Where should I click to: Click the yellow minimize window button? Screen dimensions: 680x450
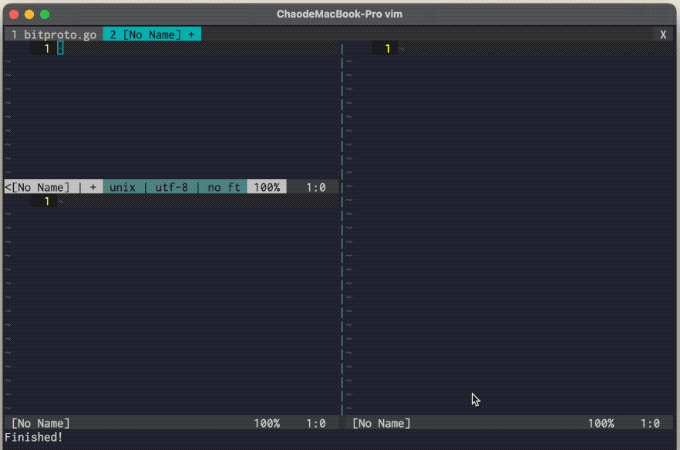coord(29,14)
